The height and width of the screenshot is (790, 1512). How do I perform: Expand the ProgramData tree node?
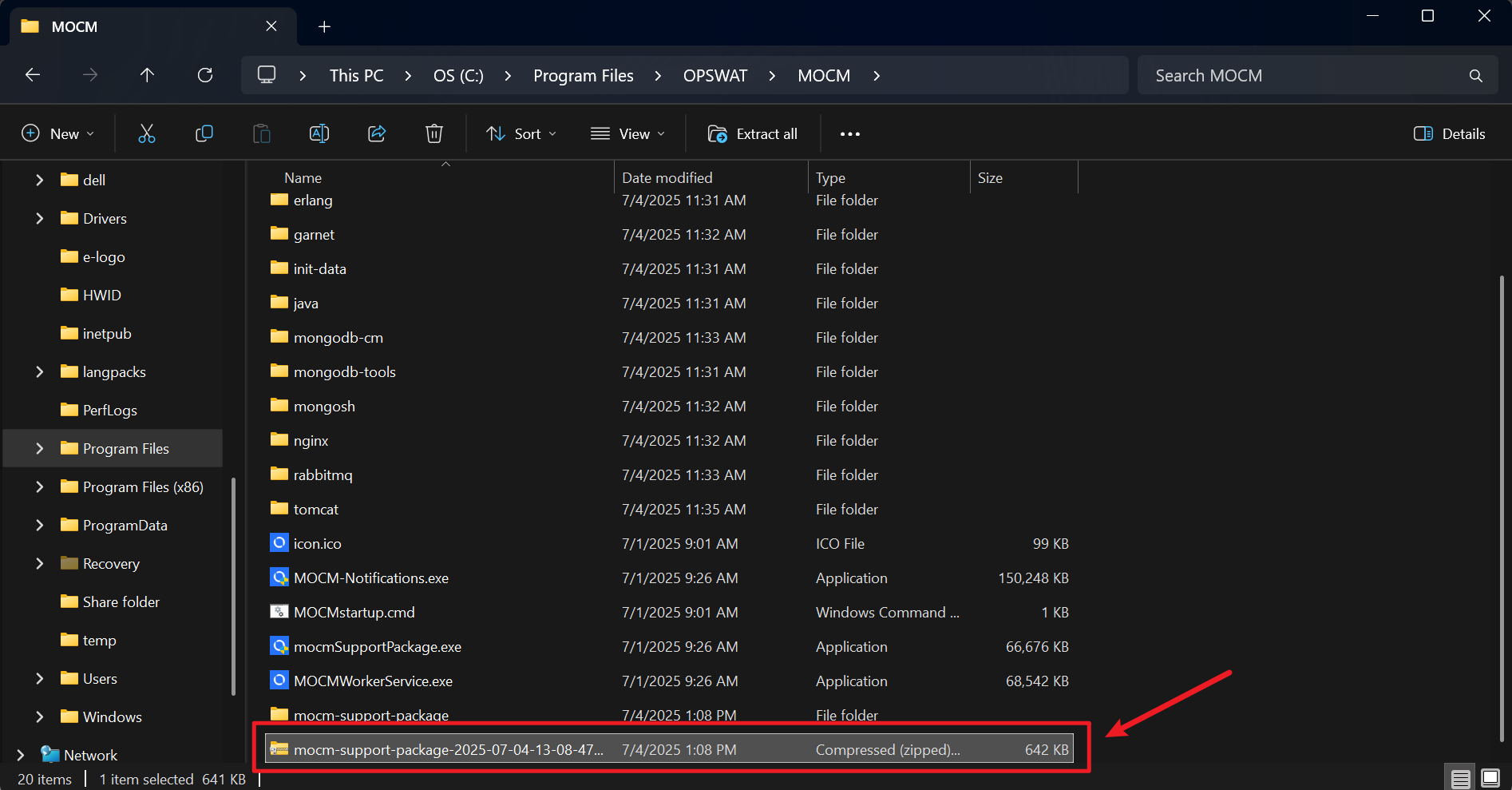pos(39,525)
